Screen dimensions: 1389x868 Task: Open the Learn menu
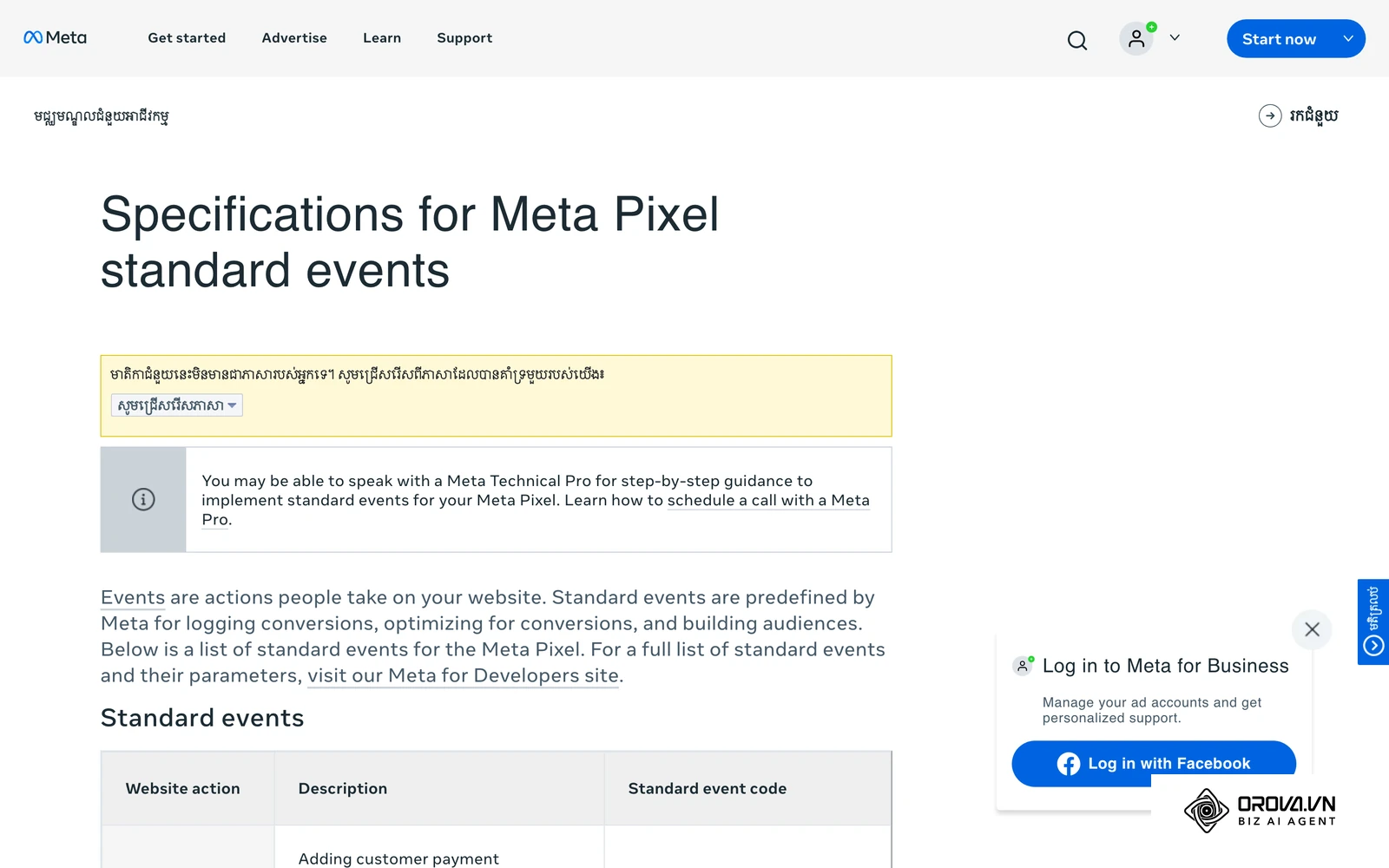click(382, 38)
